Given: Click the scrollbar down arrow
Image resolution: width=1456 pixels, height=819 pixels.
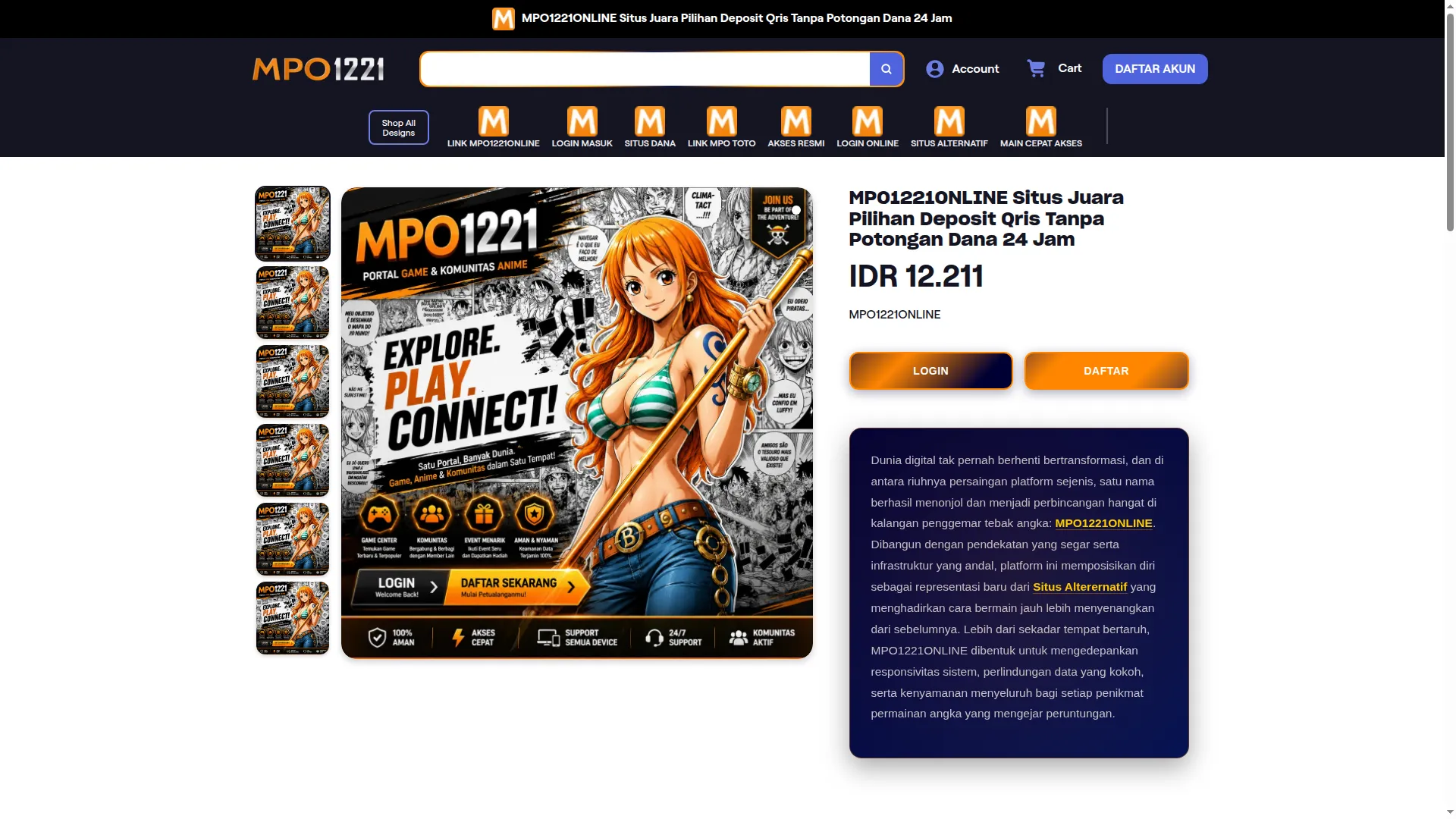Looking at the screenshot, I should click(x=1450, y=813).
